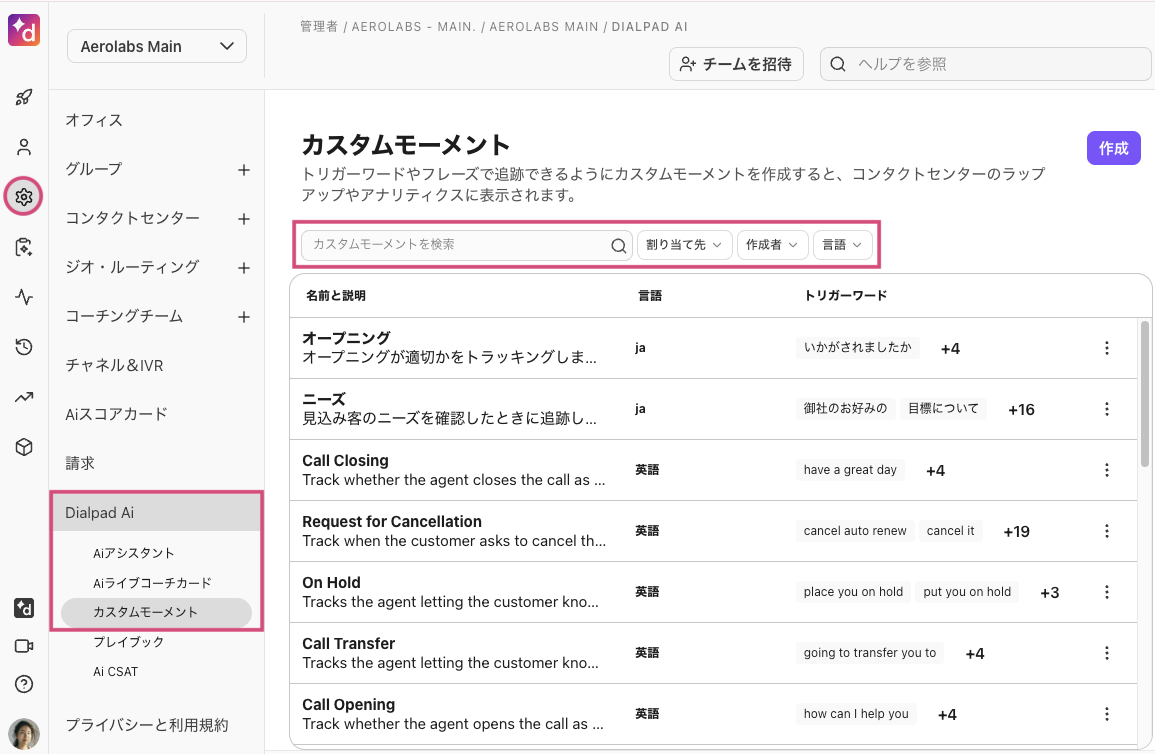
Task: Open more options for オープニング row
Action: [1106, 348]
